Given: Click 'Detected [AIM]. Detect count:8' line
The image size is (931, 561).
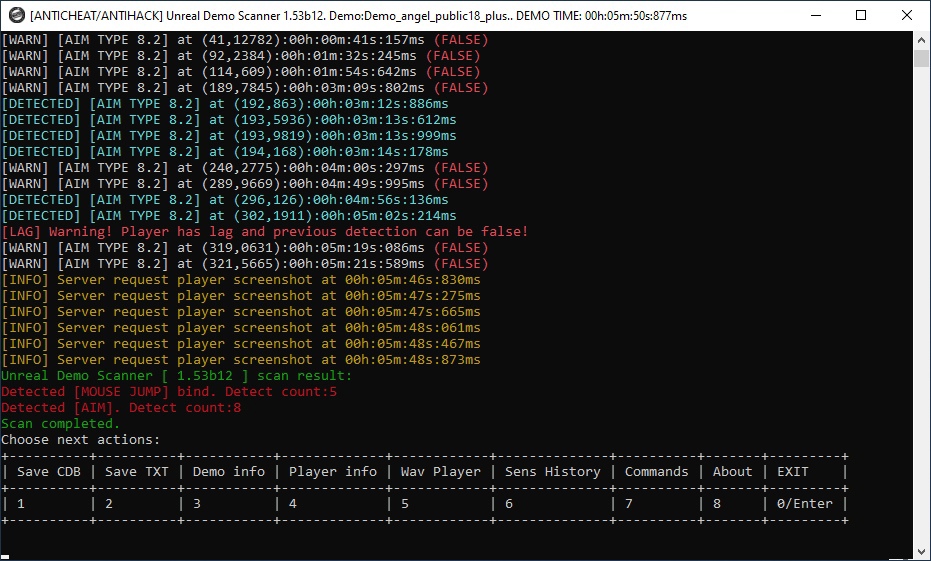Looking at the screenshot, I should [x=121, y=408].
